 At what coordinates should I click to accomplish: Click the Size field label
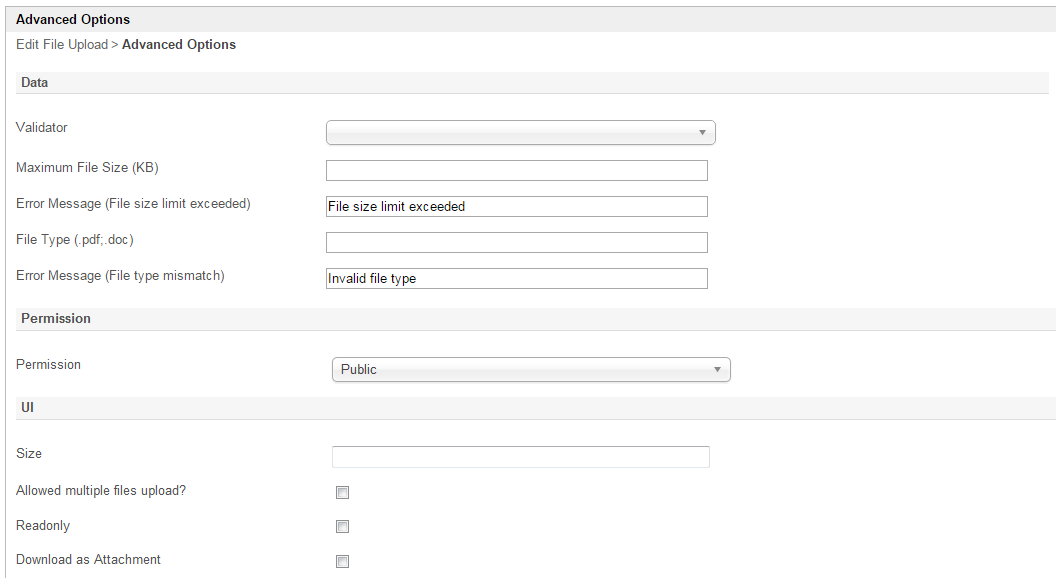pos(29,454)
